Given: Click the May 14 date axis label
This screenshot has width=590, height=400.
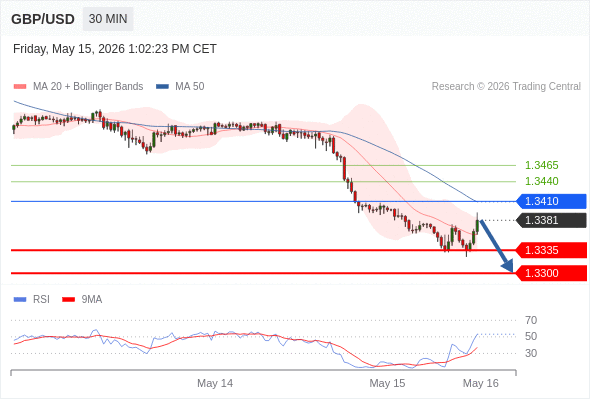Looking at the screenshot, I should coord(215,383).
